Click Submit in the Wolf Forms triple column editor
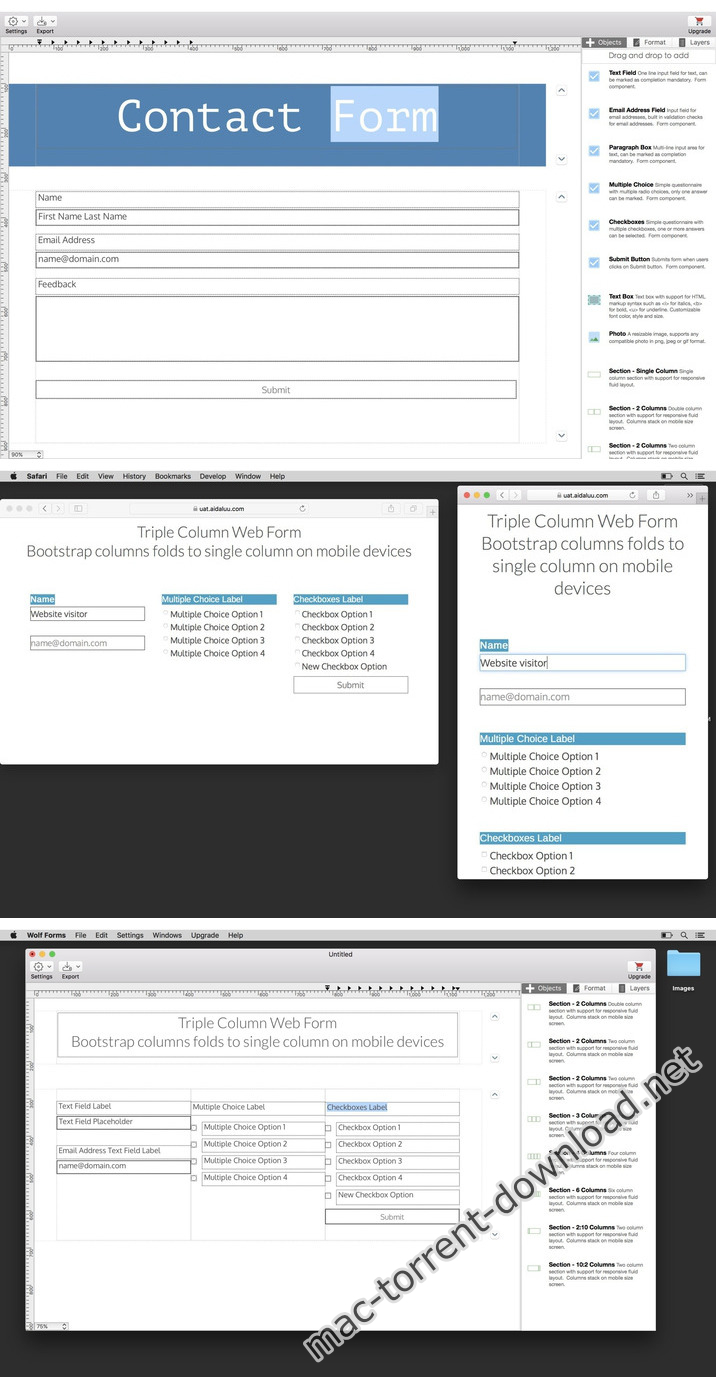 (392, 1217)
